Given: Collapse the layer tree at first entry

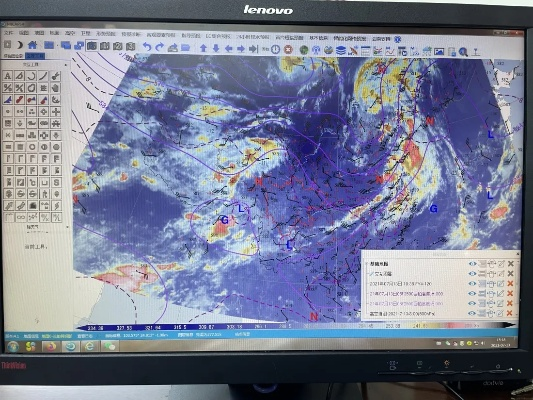Looking at the screenshot, I should [x=366, y=264].
